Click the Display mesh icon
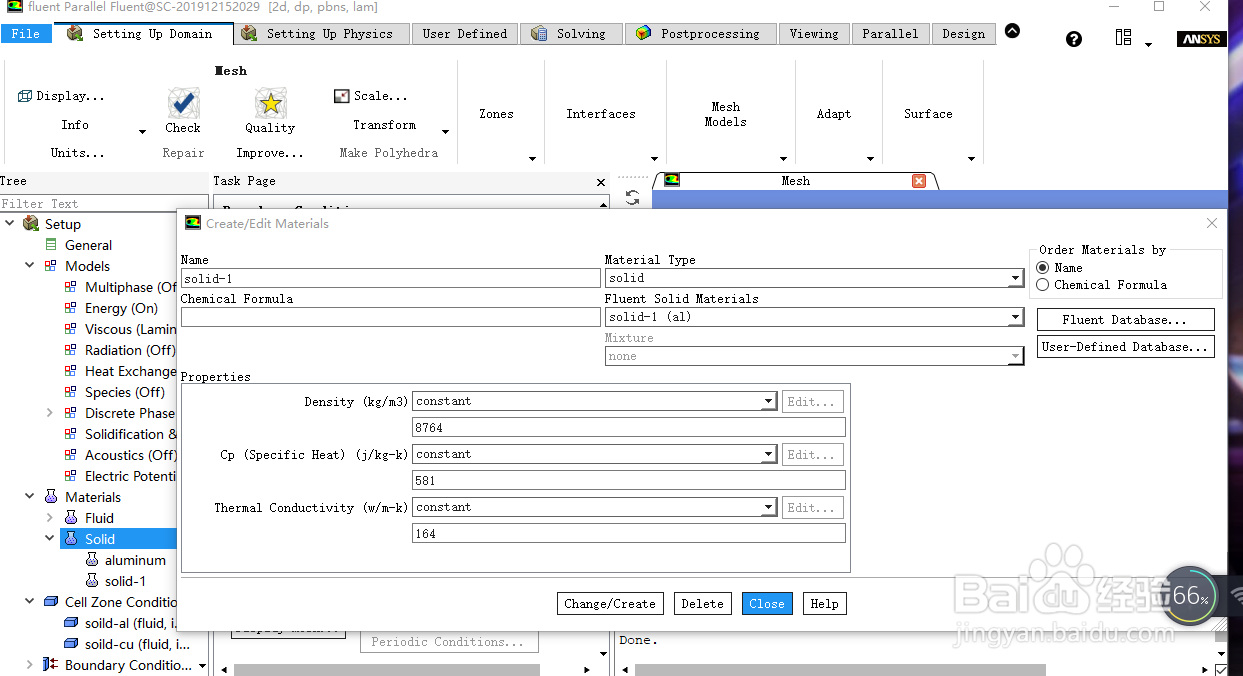This screenshot has height=676, width=1243. click(x=25, y=96)
